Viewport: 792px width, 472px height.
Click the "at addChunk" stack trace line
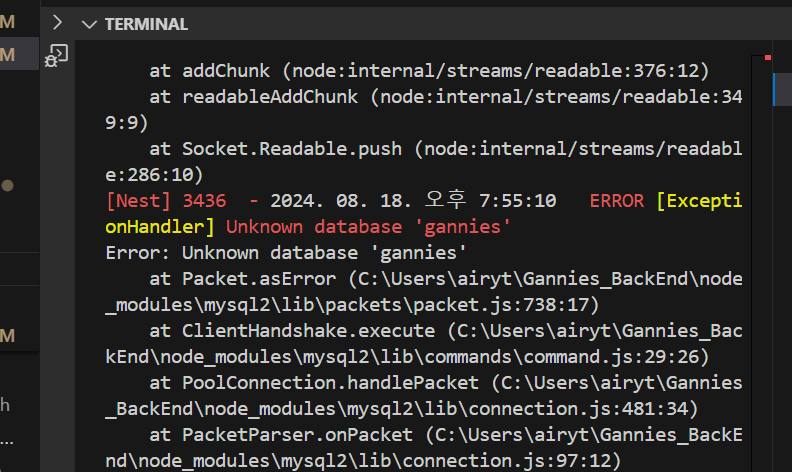point(429,71)
